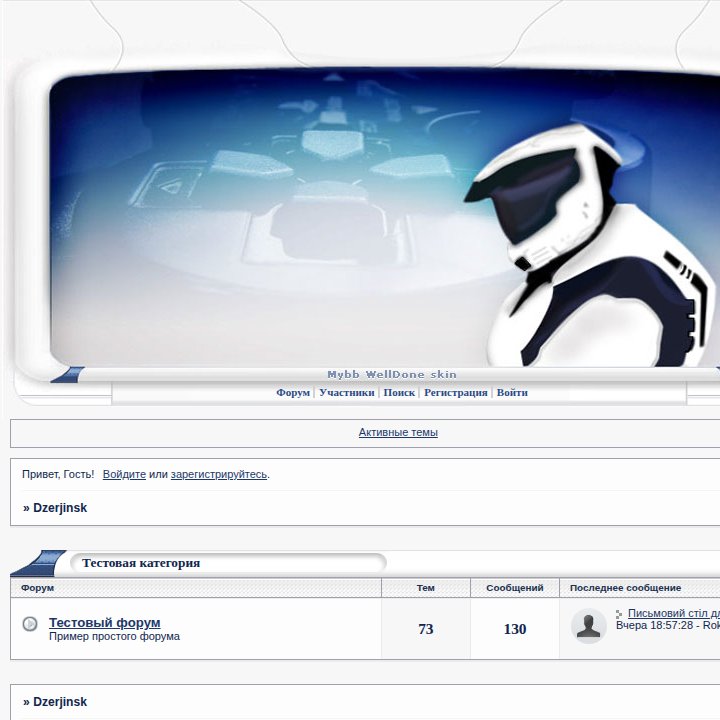Follow the зарегистрируйтесь link in greeting
Screen dimensions: 720x720
[x=219, y=474]
